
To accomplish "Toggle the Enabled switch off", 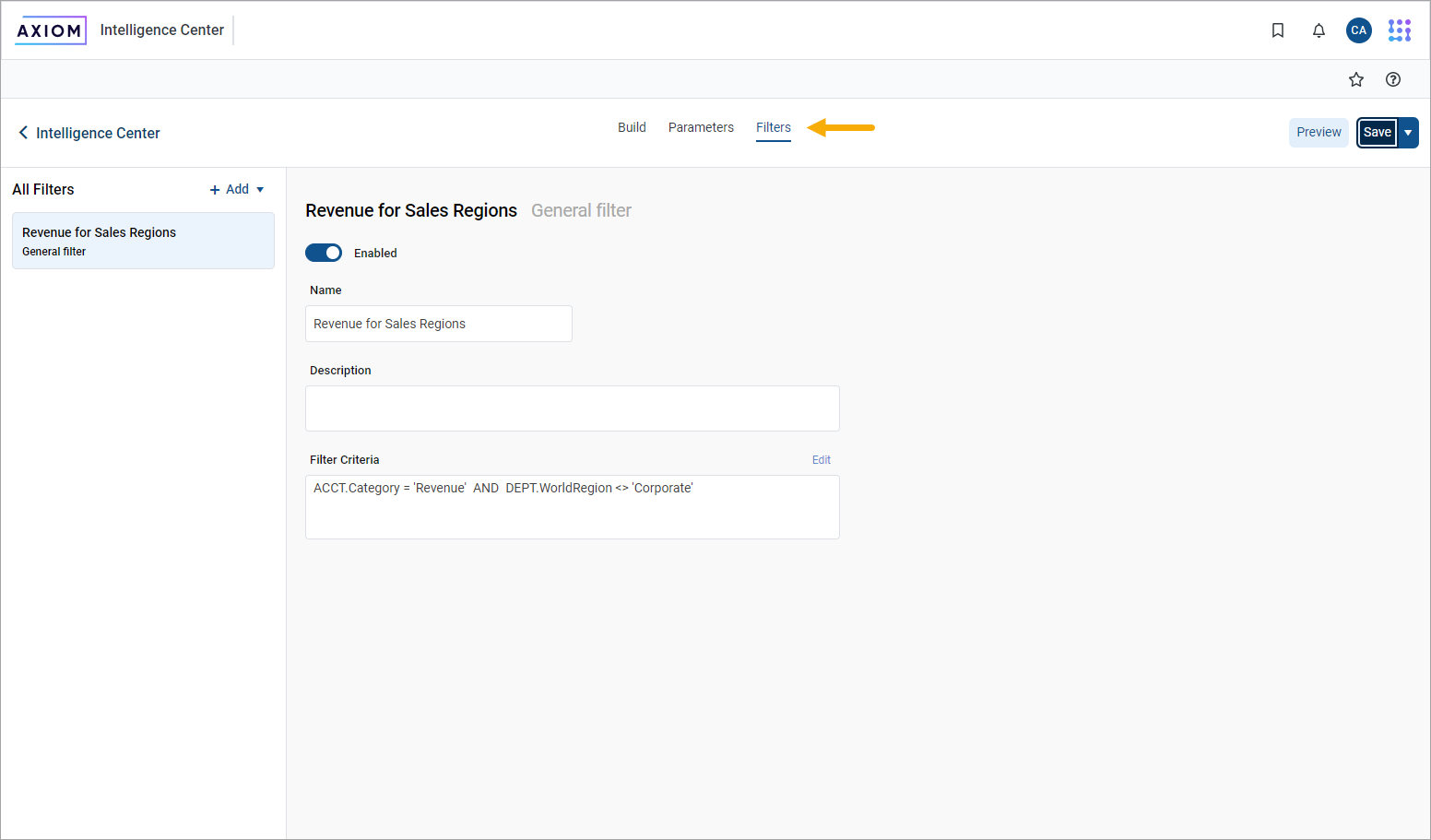I will coord(324,253).
